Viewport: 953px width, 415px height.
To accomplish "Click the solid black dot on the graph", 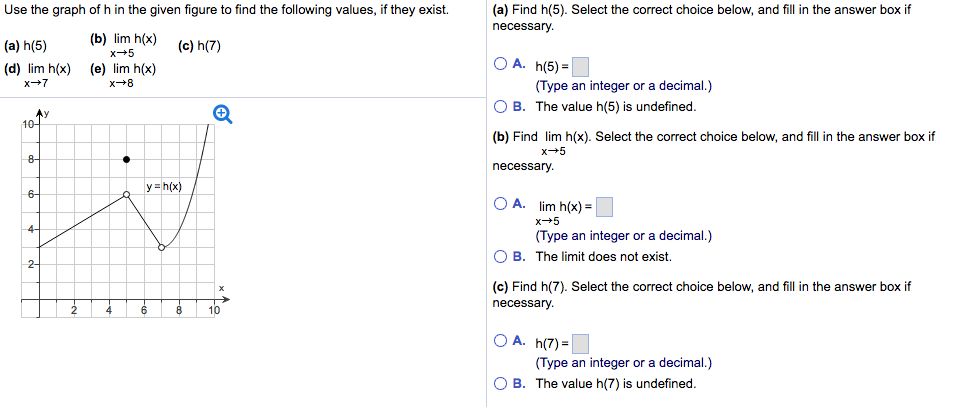I will (126, 159).
